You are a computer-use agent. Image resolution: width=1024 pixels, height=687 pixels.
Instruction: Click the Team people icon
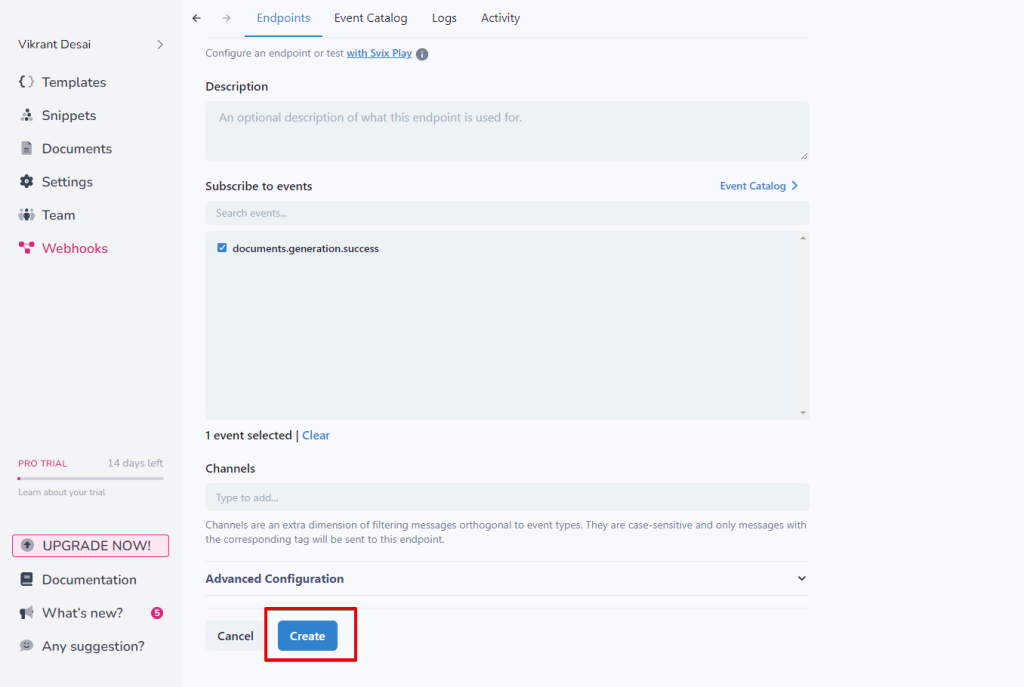[27, 215]
